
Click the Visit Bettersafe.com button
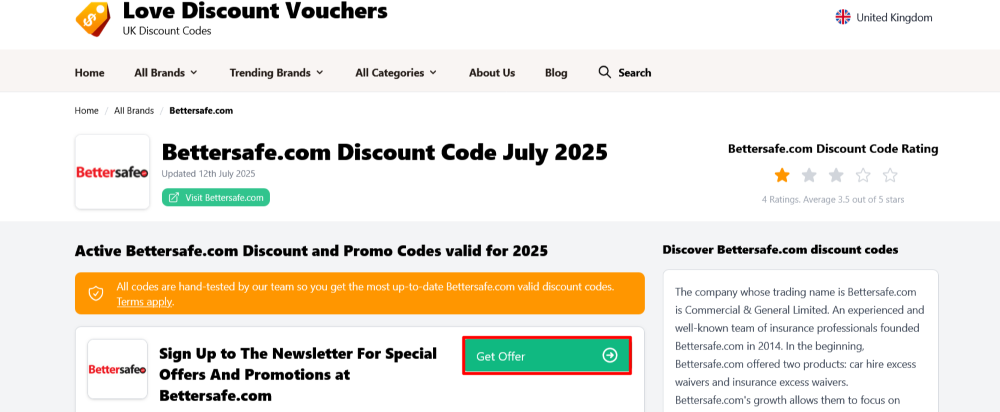pyautogui.click(x=216, y=197)
